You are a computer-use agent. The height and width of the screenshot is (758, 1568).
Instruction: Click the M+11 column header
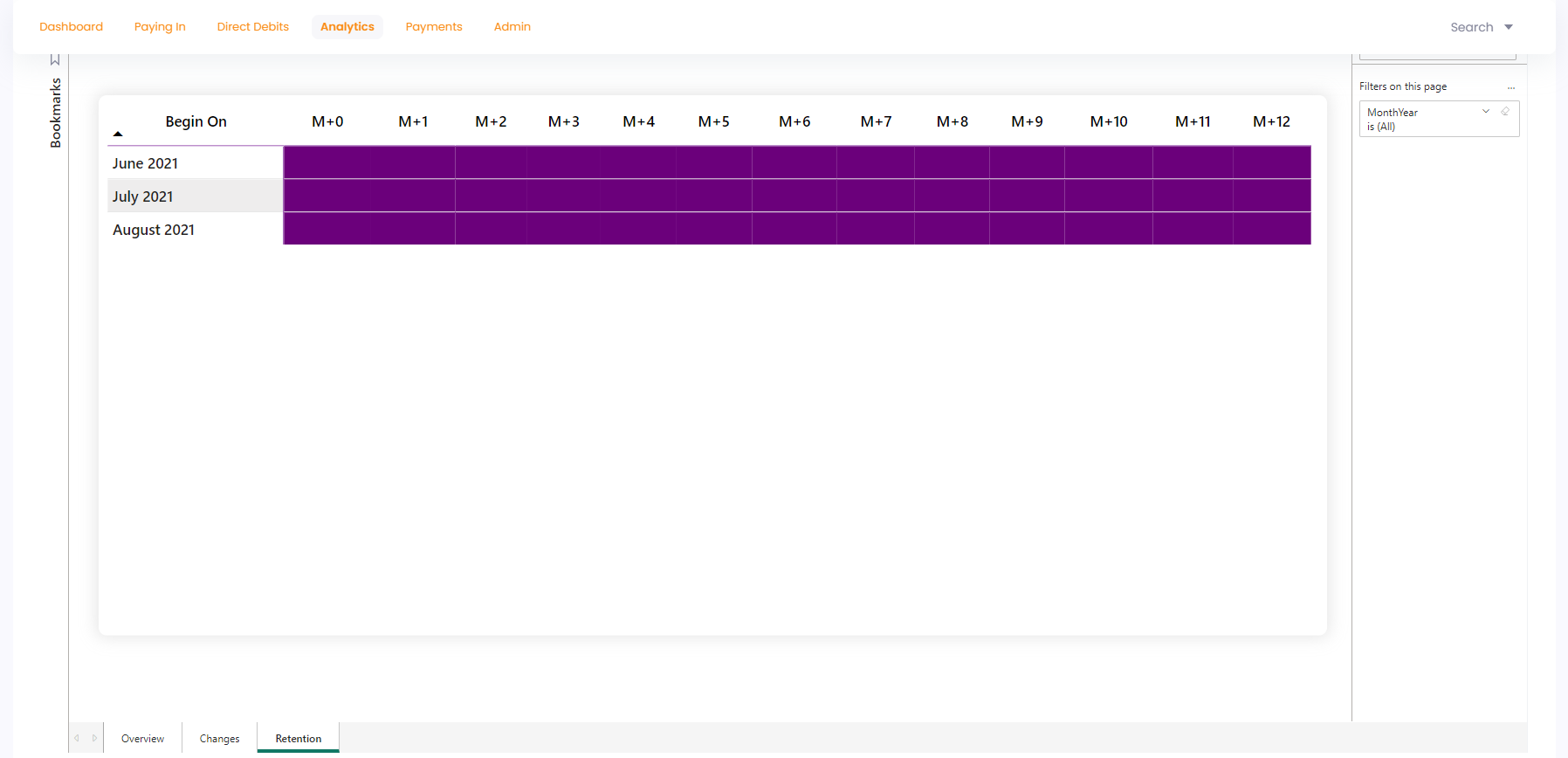(x=1193, y=121)
